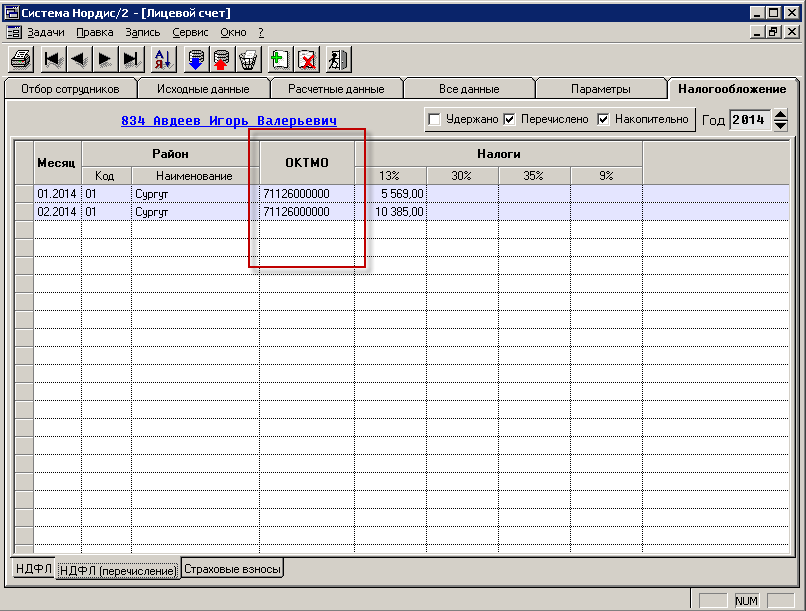Uncheck the Перечислено checkbox
This screenshot has height=611, width=806.
click(509, 119)
